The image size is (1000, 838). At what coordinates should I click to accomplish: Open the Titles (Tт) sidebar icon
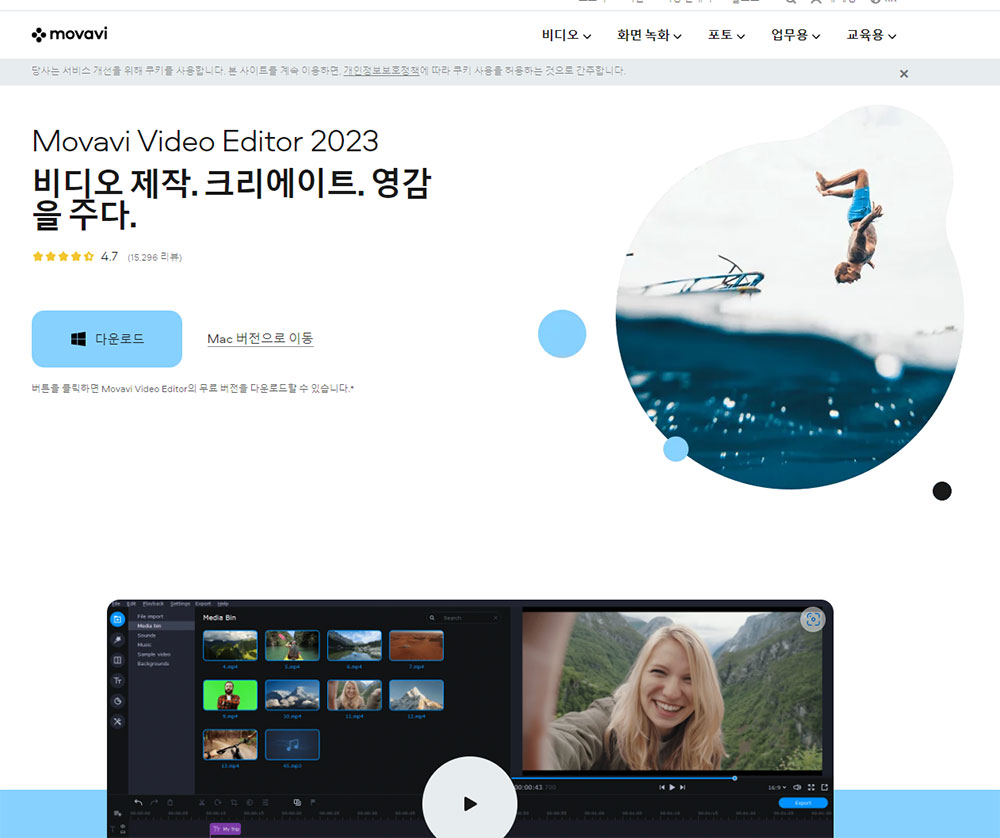point(117,680)
